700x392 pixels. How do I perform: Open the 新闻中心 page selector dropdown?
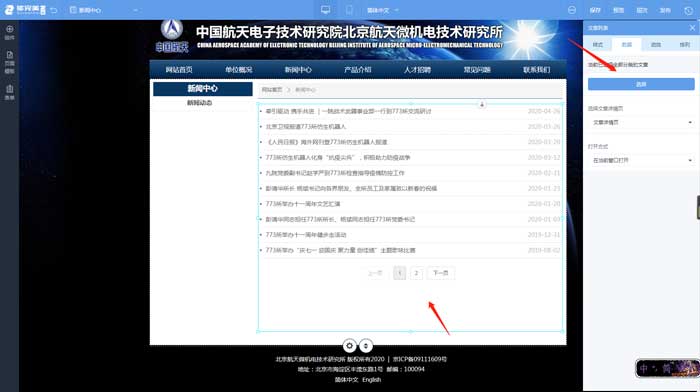point(104,10)
